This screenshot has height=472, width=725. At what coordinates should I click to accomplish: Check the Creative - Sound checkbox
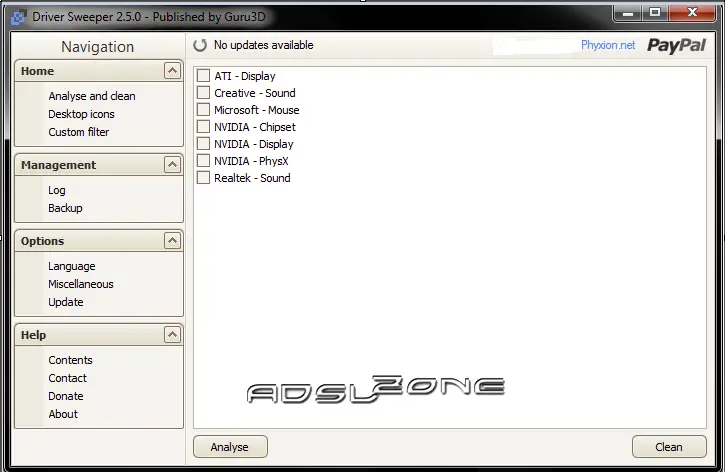[x=203, y=92]
